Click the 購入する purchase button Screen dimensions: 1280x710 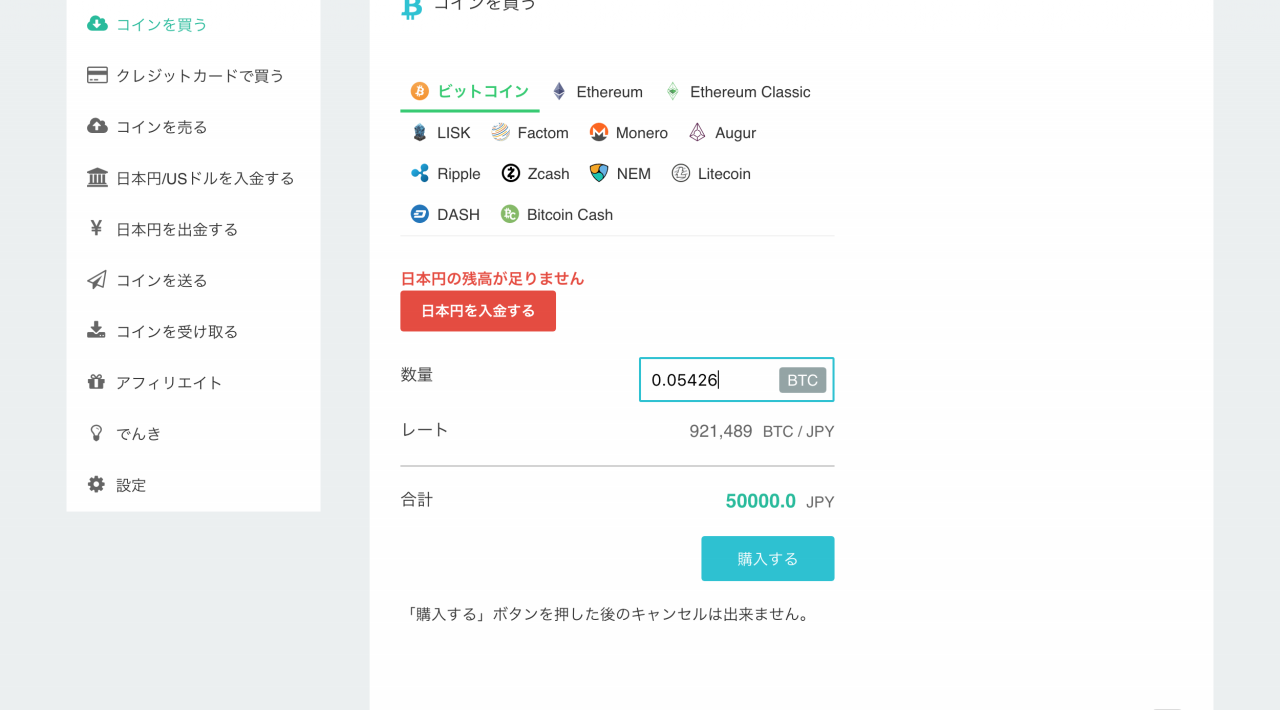tap(768, 559)
